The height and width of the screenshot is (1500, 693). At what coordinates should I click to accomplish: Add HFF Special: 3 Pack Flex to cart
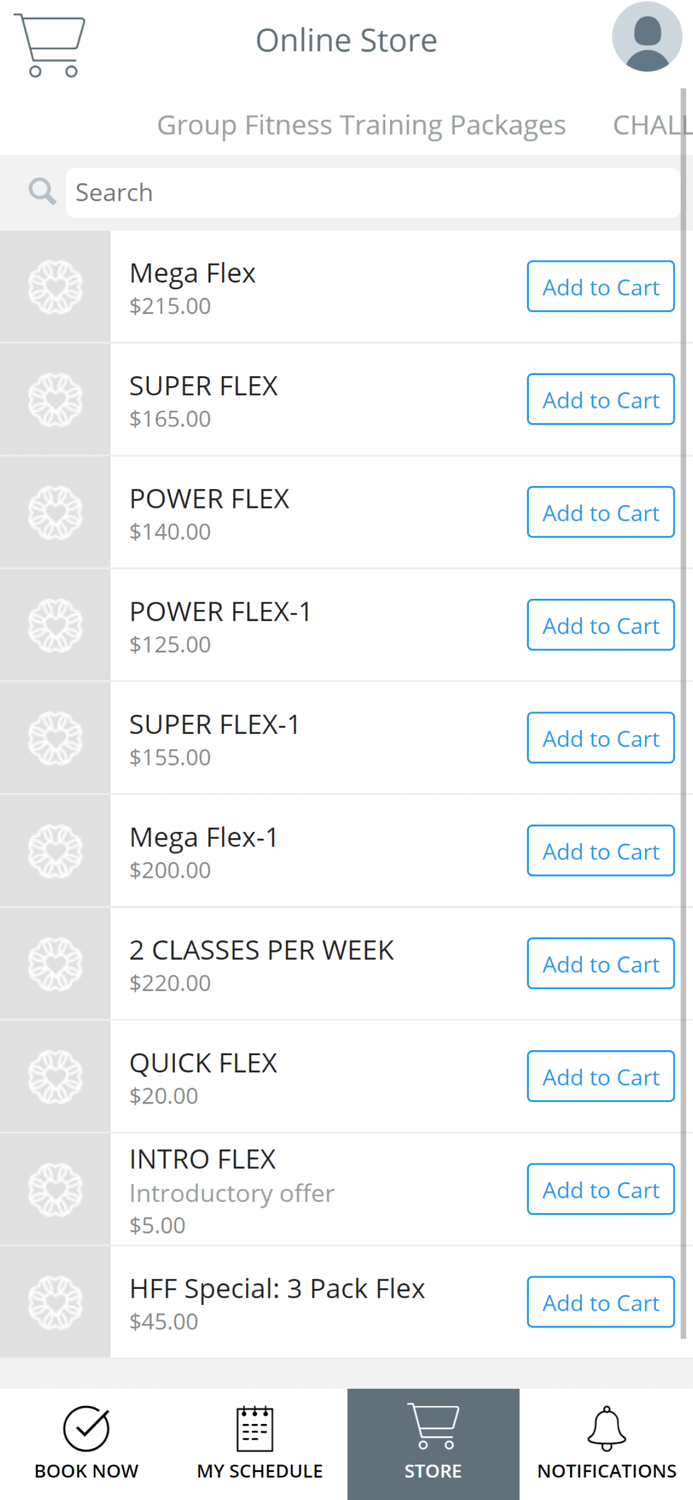[x=600, y=1302]
